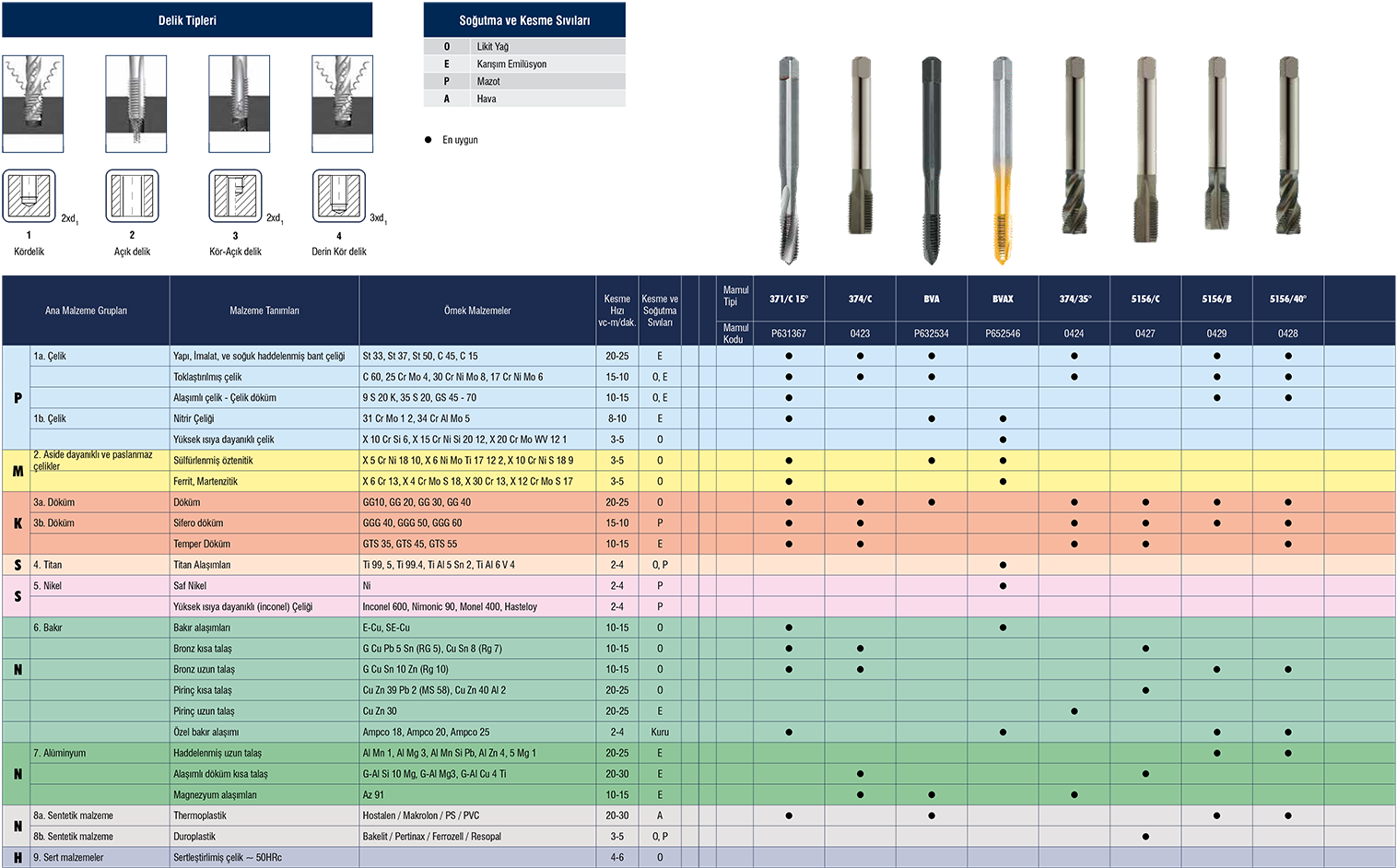The image size is (1397, 868).
Task: Open the Delik Tipleri header
Action: coord(187,20)
